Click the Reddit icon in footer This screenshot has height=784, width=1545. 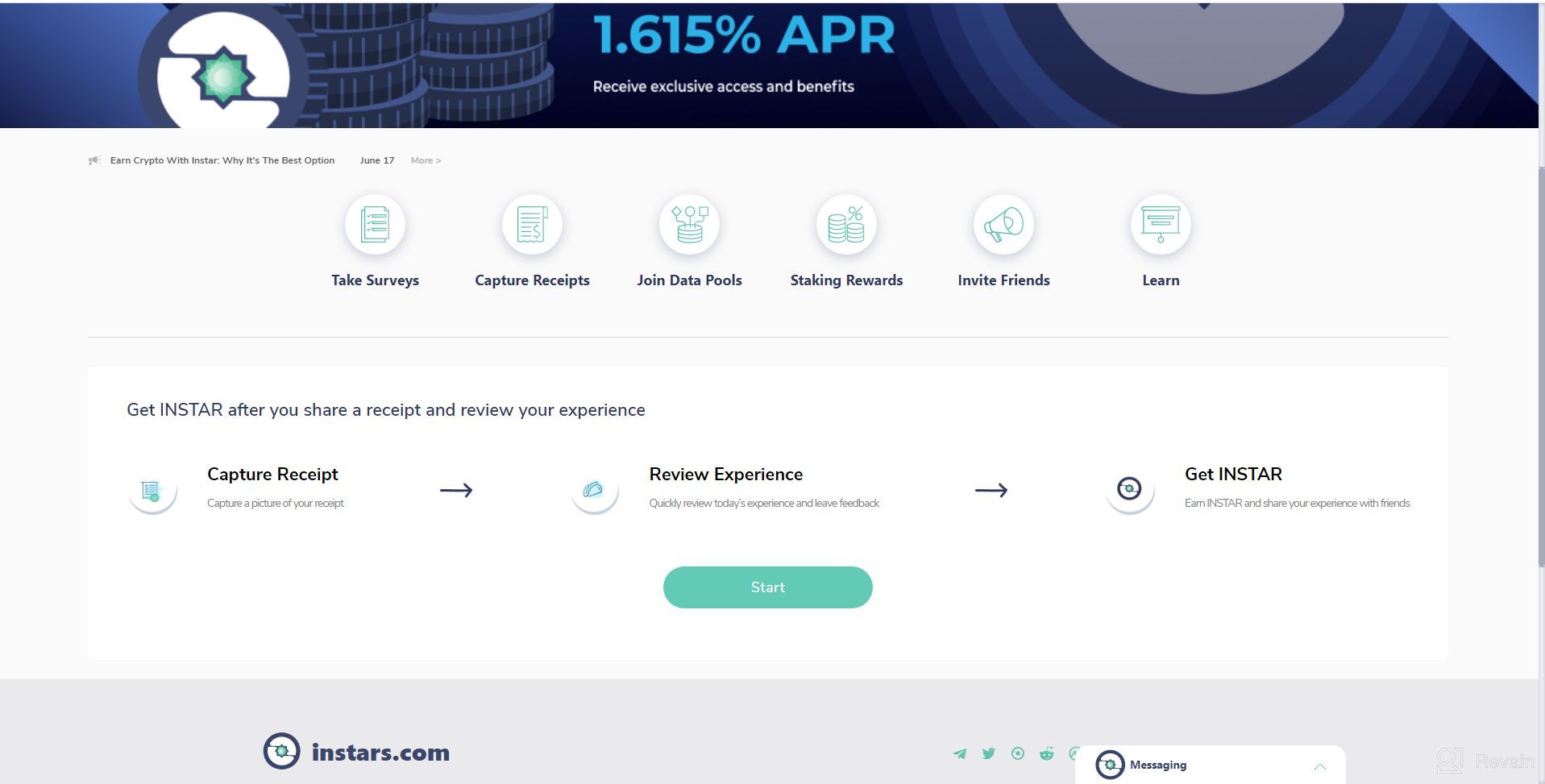point(1047,753)
